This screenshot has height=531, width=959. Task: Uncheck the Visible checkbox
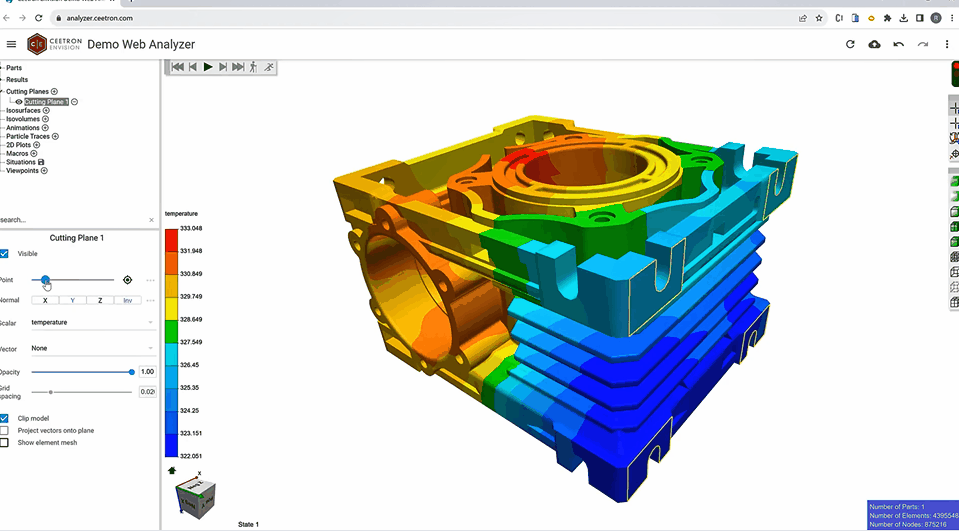[x=4, y=253]
